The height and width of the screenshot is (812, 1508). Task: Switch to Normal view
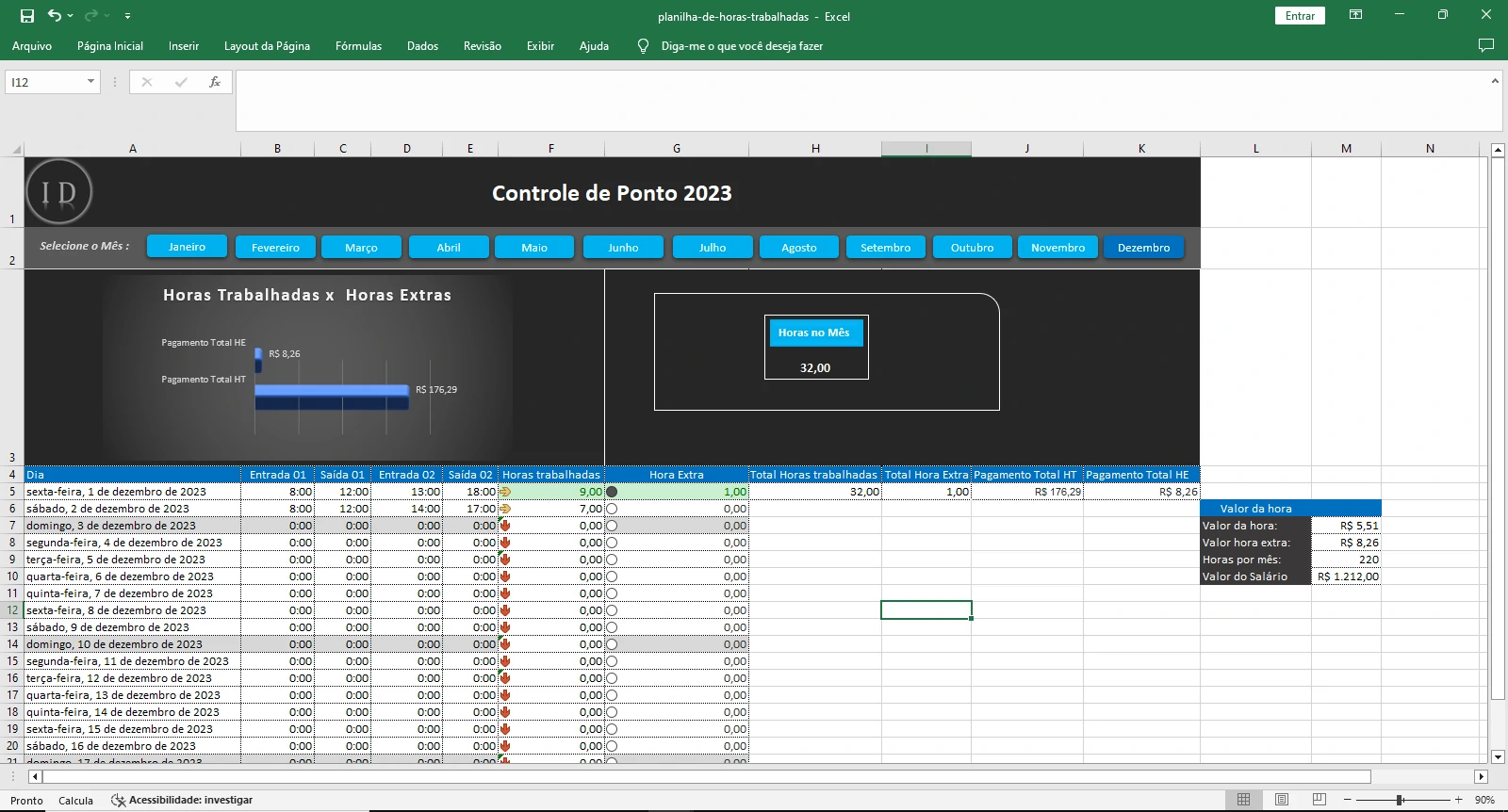(x=1243, y=800)
